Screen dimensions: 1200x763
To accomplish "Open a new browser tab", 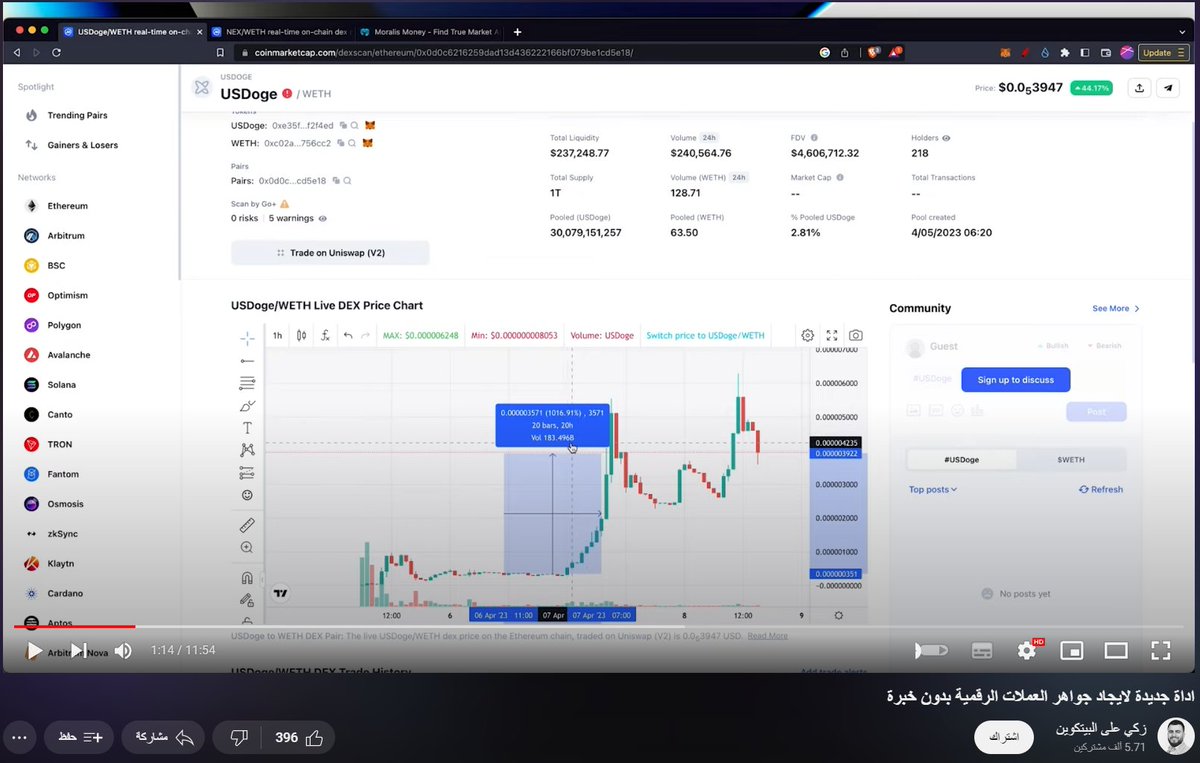I will [517, 31].
